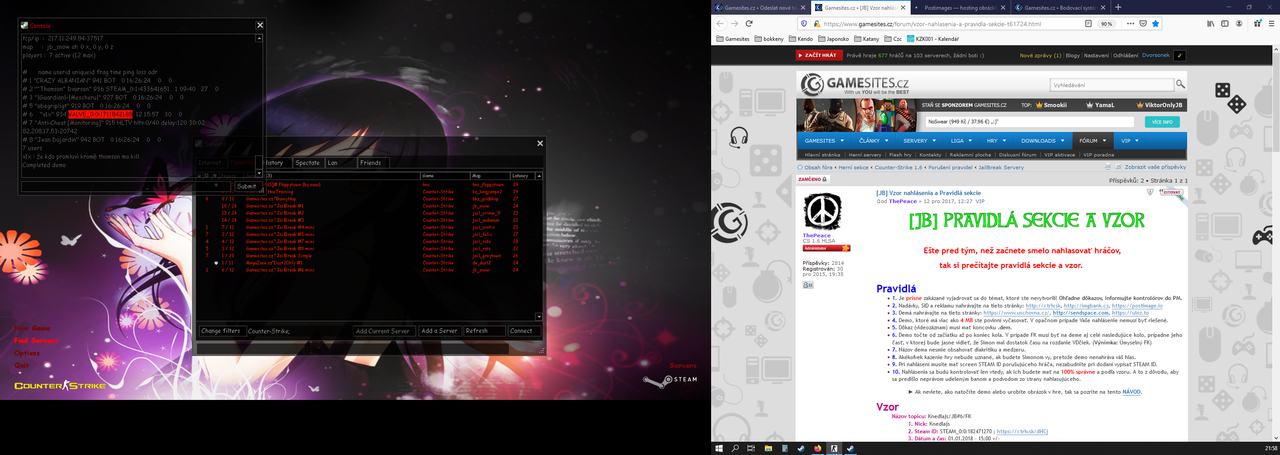Viewport: 1280px width, 455px height.
Task: Expand the ČLÁNKY navigation dropdown
Action: 876,141
